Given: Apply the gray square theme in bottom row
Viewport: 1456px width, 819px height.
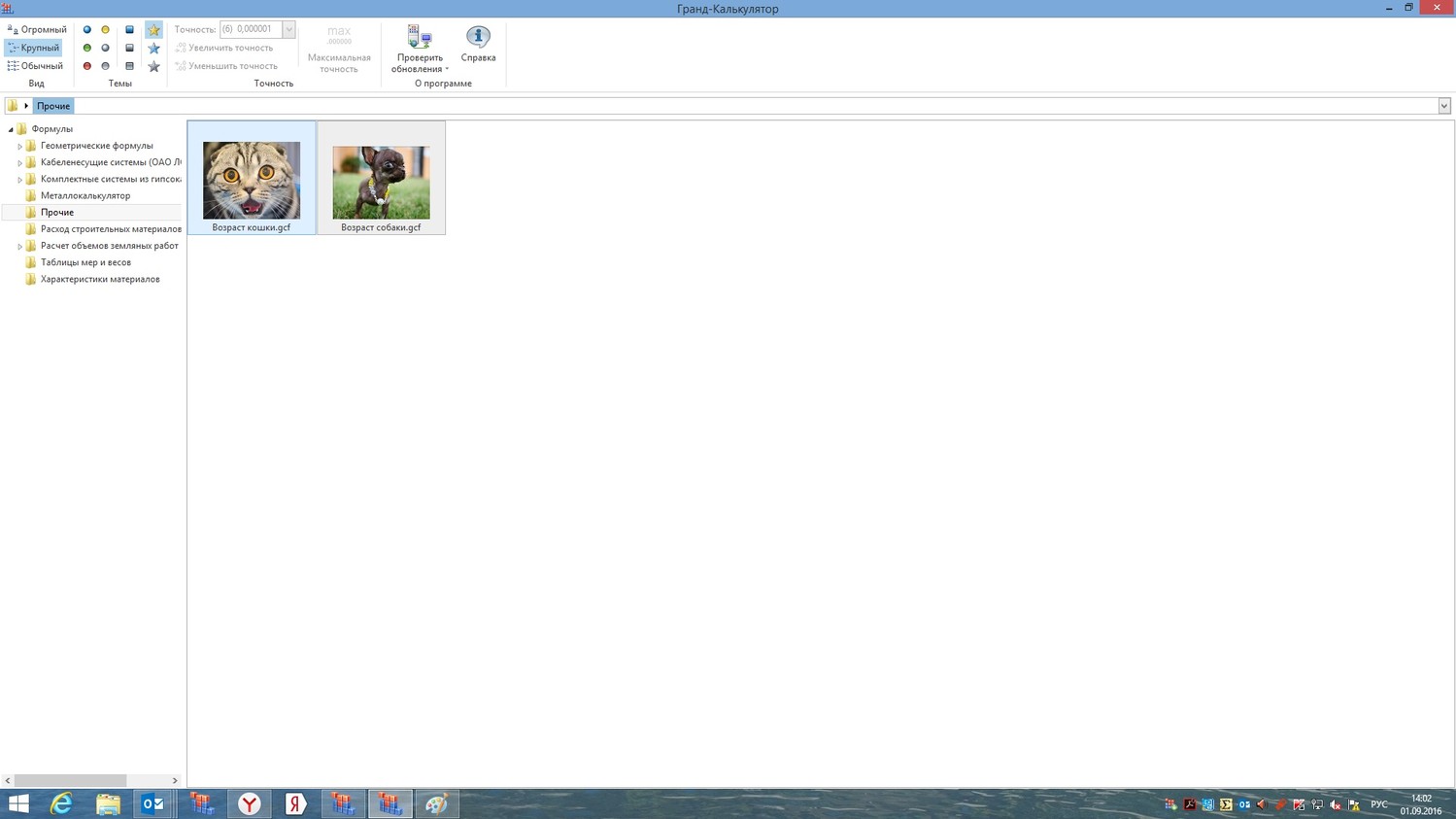Looking at the screenshot, I should [129, 66].
